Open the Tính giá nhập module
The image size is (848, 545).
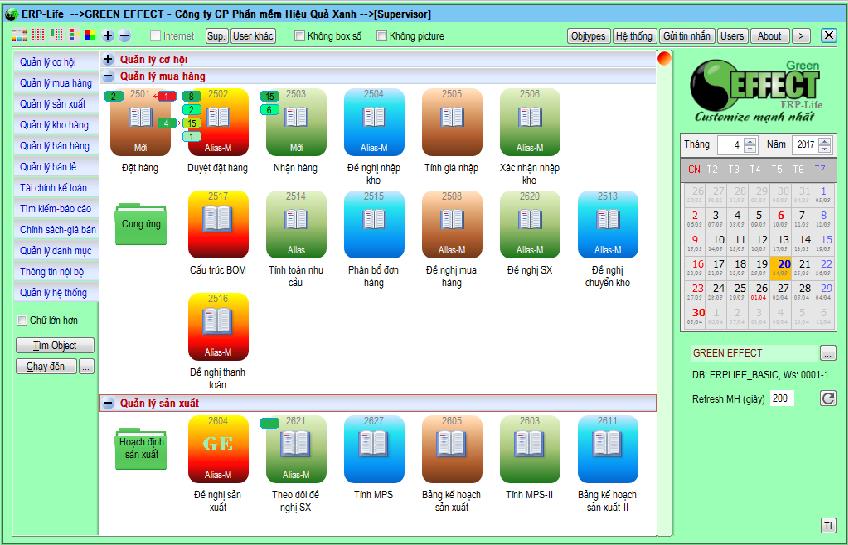tap(452, 123)
